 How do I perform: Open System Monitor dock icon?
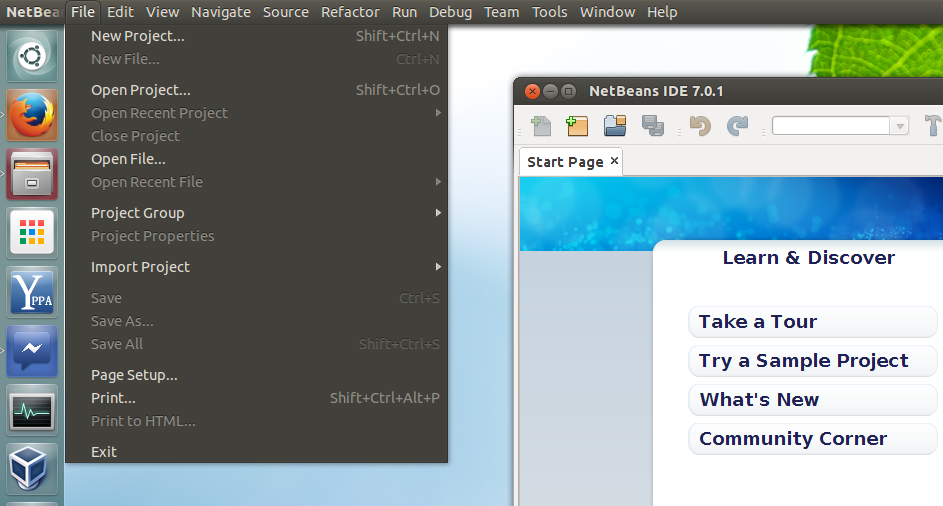coord(32,410)
